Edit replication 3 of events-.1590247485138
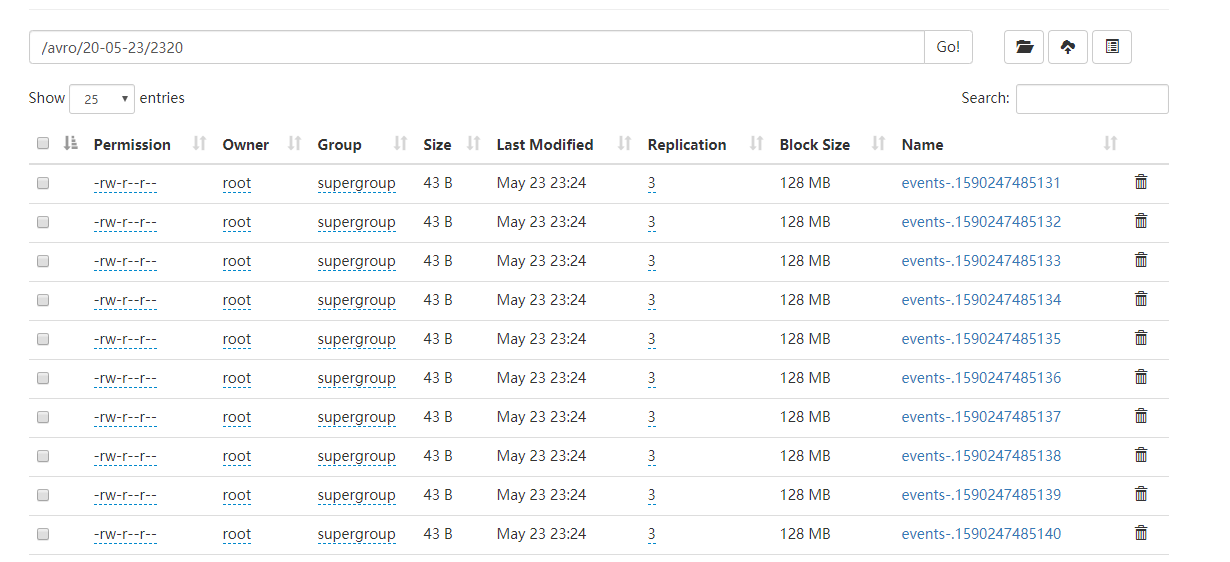Screen dimensions: 1230x562 pyautogui.click(x=652, y=456)
